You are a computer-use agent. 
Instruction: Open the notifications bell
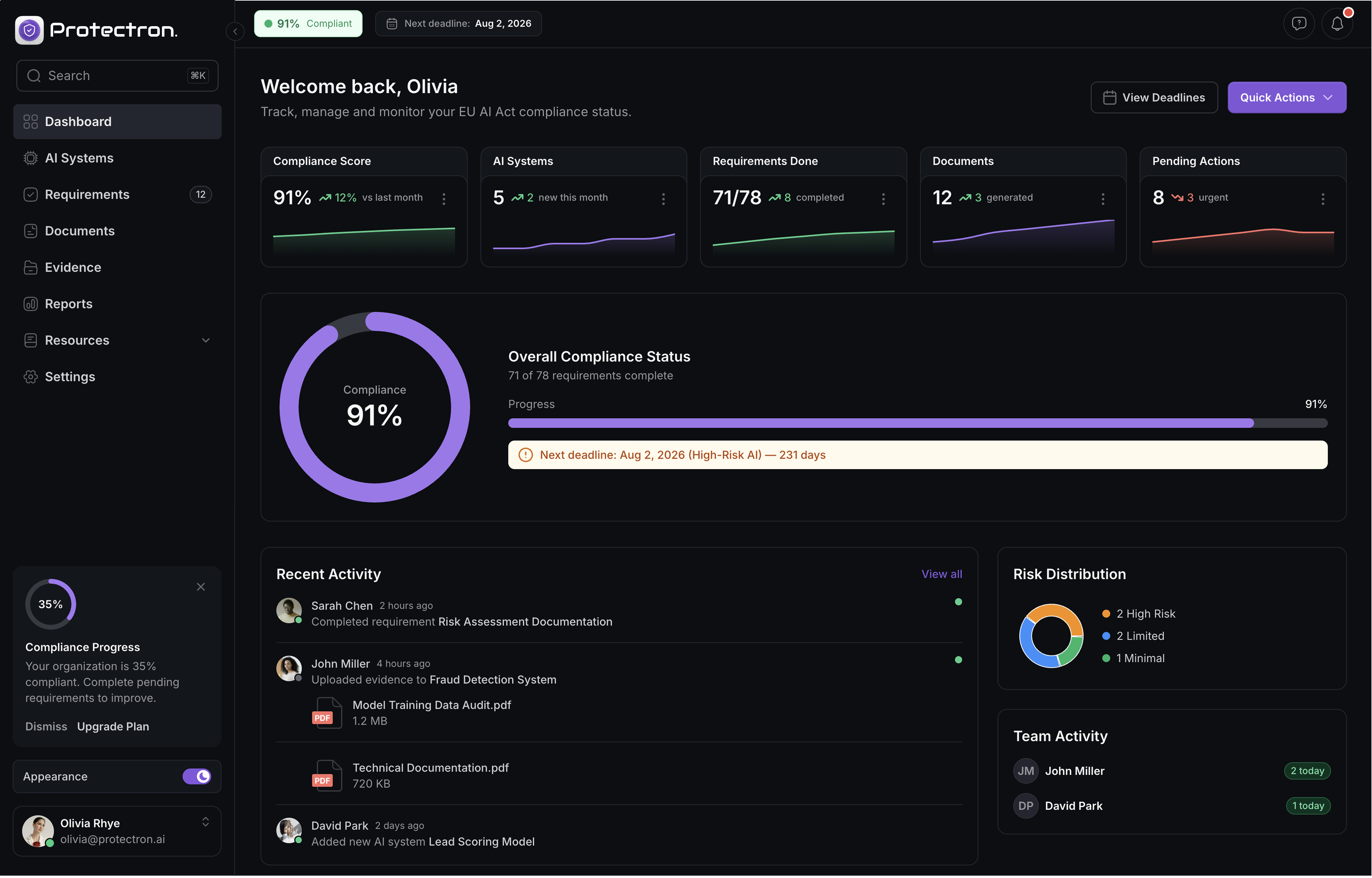tap(1337, 23)
